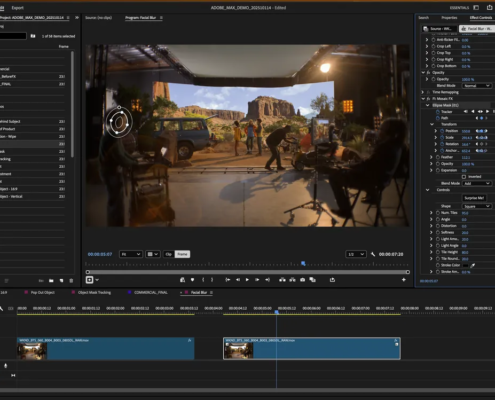Toggle the Inverted checkbox

coord(464,177)
